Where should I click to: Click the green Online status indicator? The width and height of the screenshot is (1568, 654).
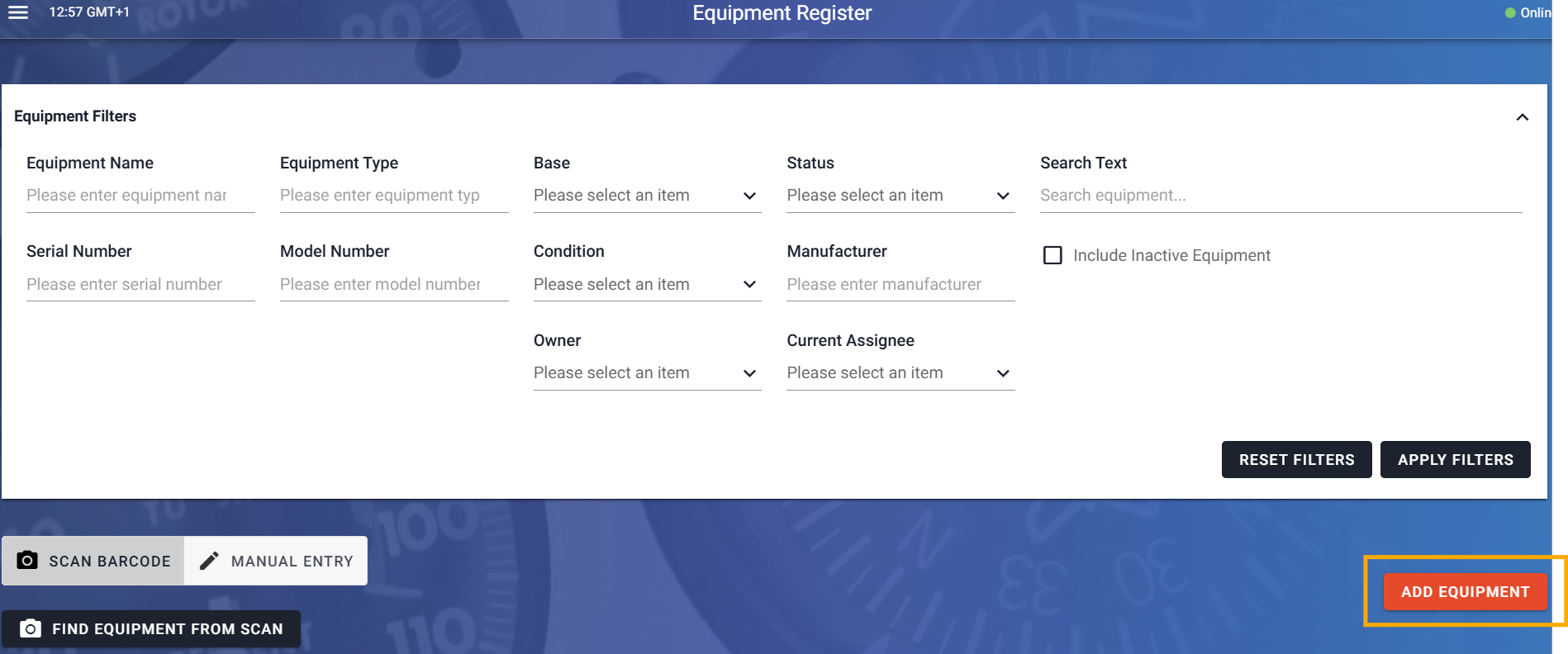[x=1510, y=13]
